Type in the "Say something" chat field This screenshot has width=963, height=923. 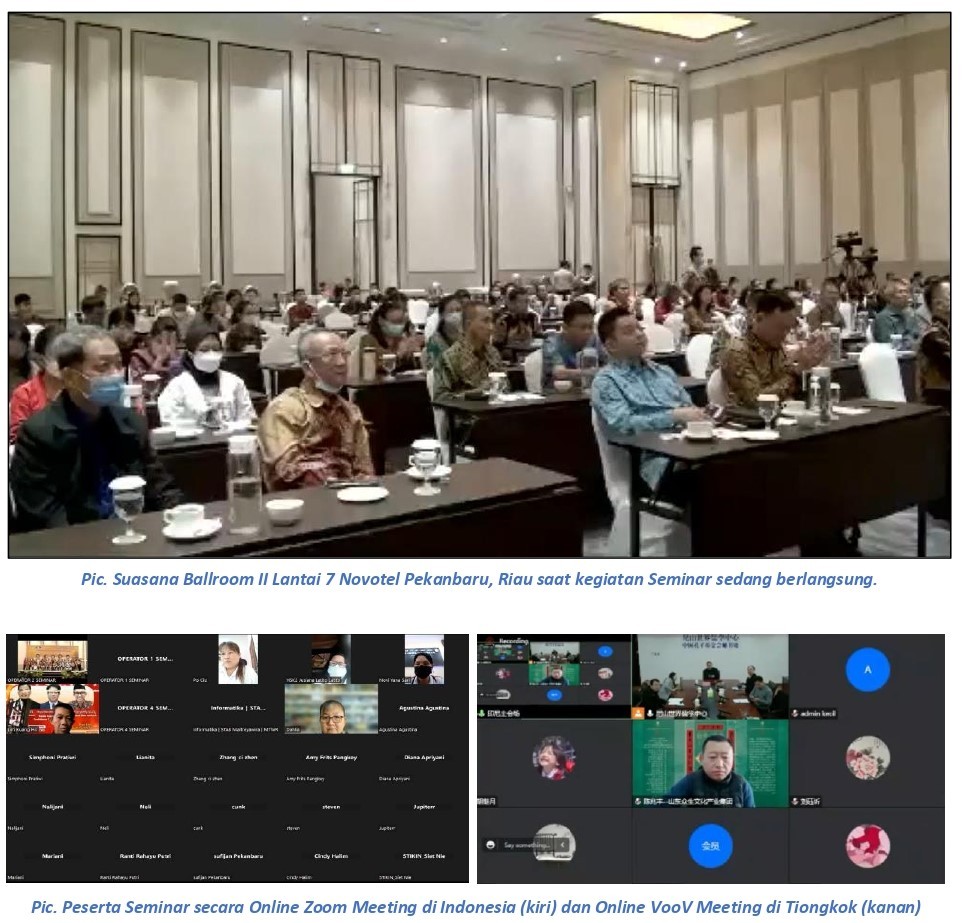coord(525,845)
